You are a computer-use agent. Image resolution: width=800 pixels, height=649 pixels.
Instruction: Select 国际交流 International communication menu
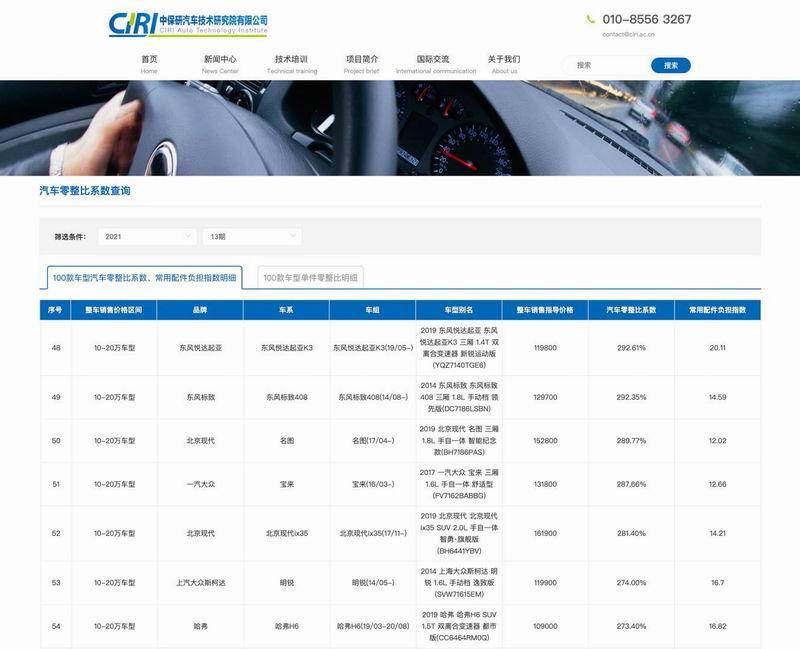pyautogui.click(x=436, y=64)
